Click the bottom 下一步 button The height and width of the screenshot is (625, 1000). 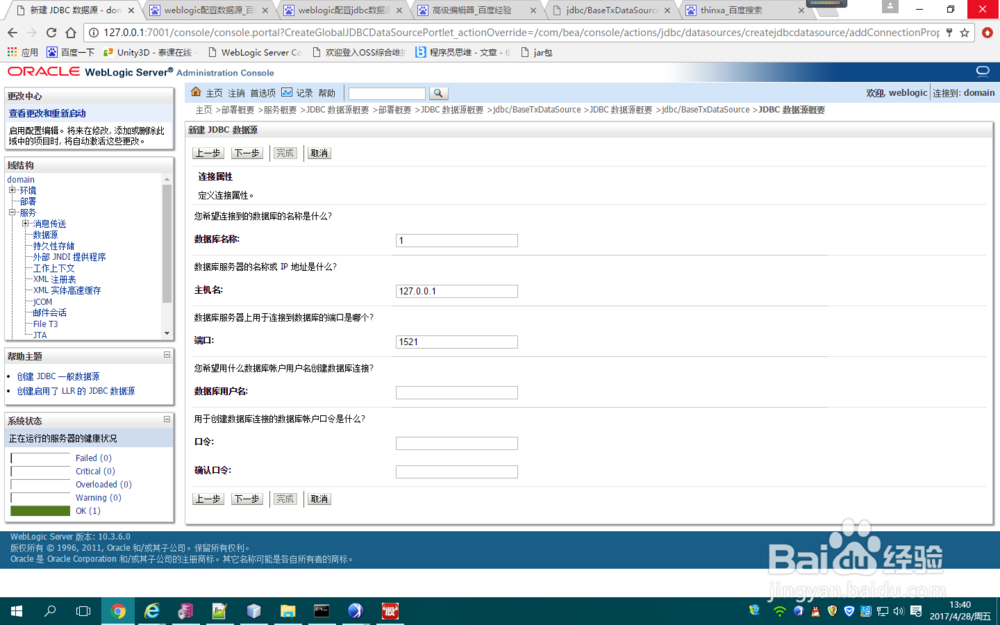tap(247, 499)
